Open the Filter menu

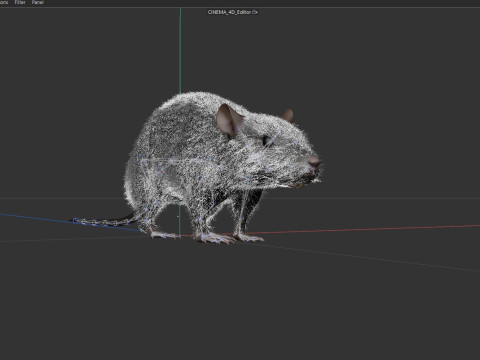point(20,2)
